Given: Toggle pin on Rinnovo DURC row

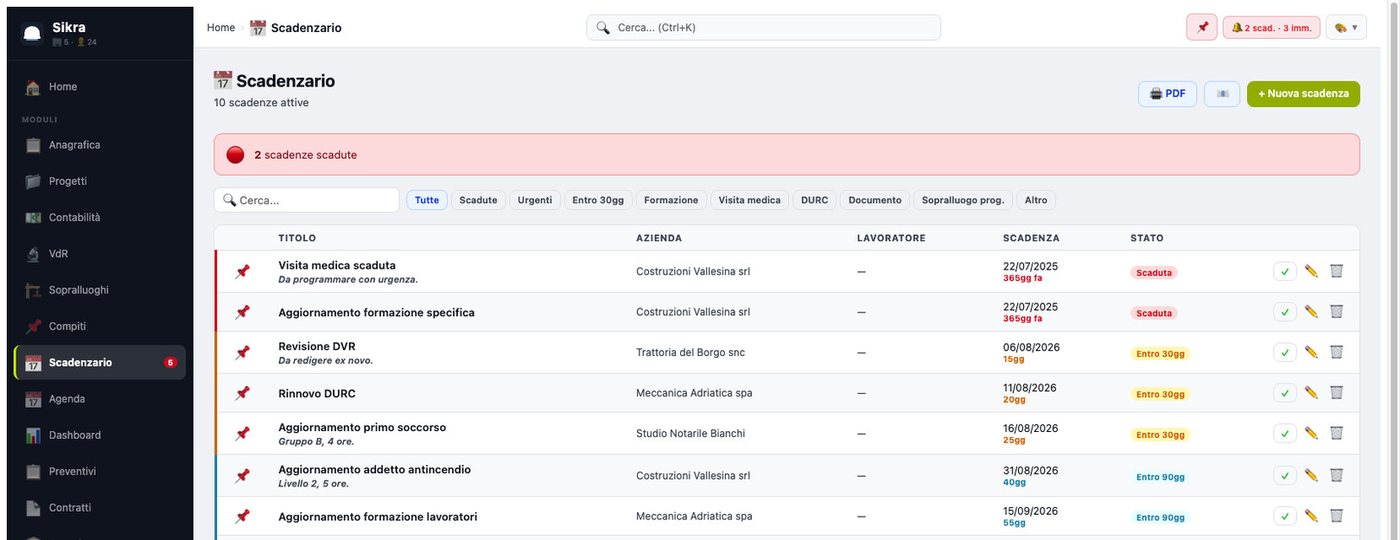Looking at the screenshot, I should (x=242, y=393).
